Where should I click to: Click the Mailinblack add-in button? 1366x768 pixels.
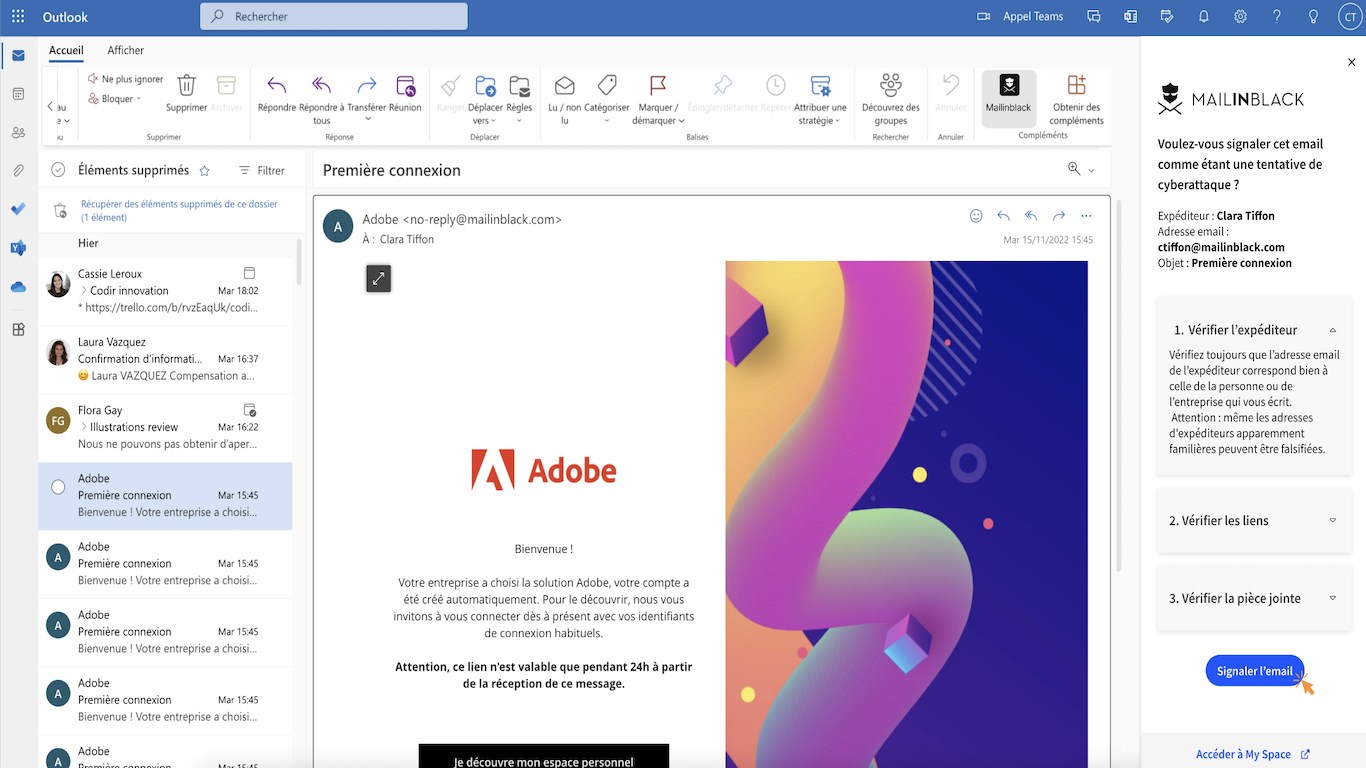click(x=1008, y=98)
